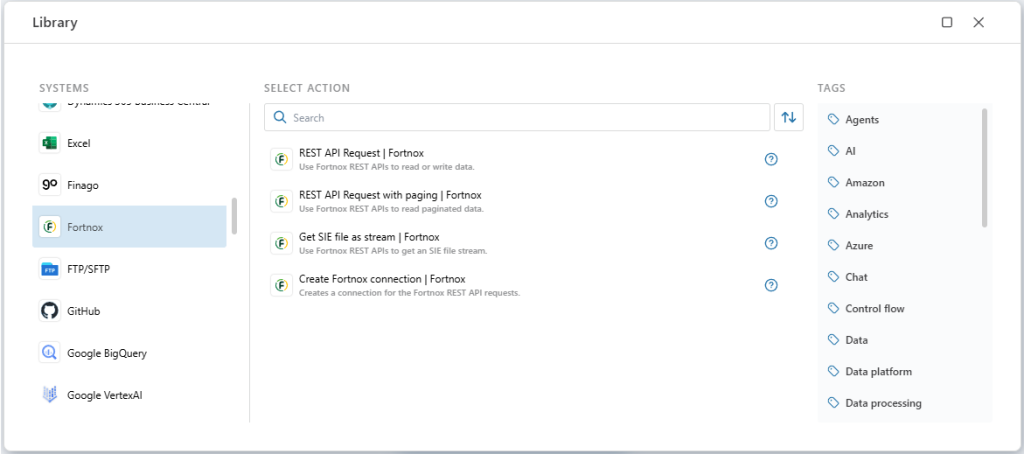Screen dimensions: 1024x454
Task: Click the Google VertexAI icon
Action: pos(49,395)
